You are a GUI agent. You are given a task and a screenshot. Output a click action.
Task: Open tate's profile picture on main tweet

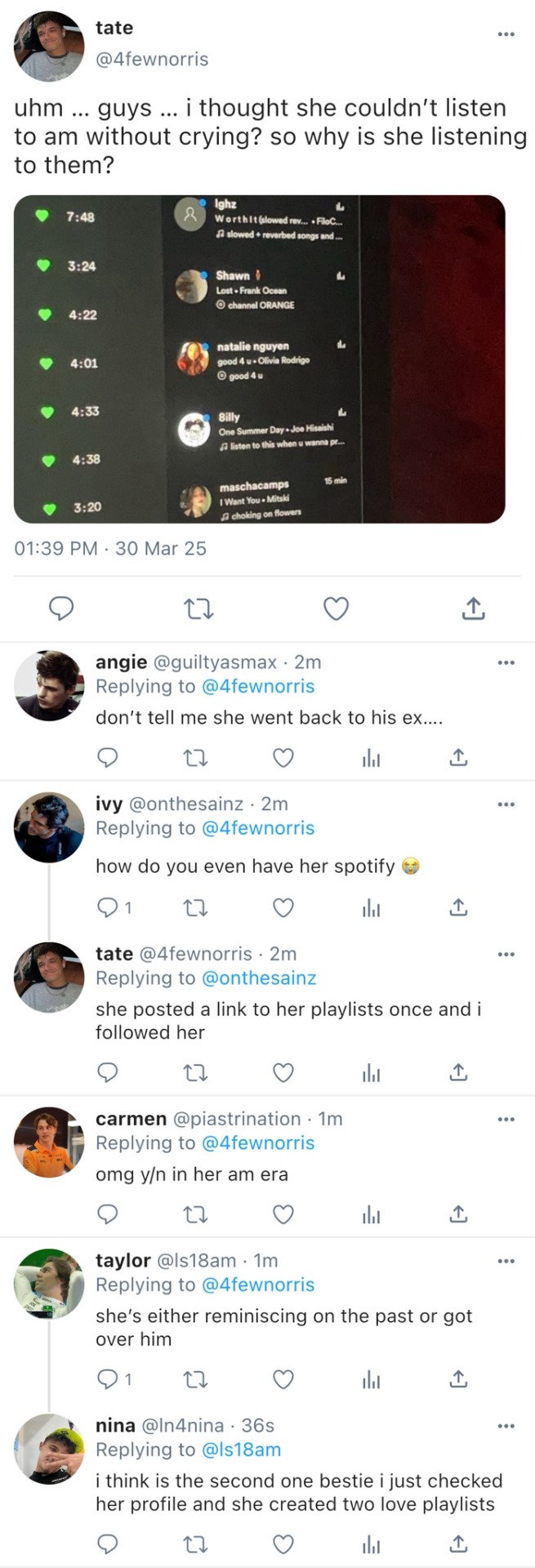(x=49, y=47)
